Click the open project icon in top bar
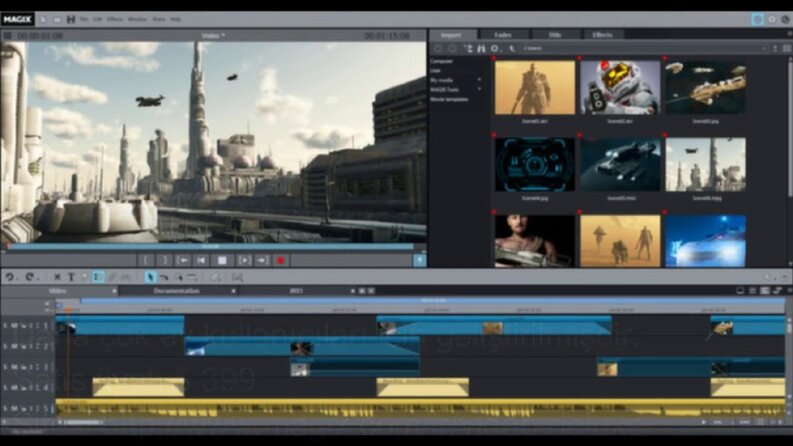Screen dimensions: 793x446 [x=57, y=19]
